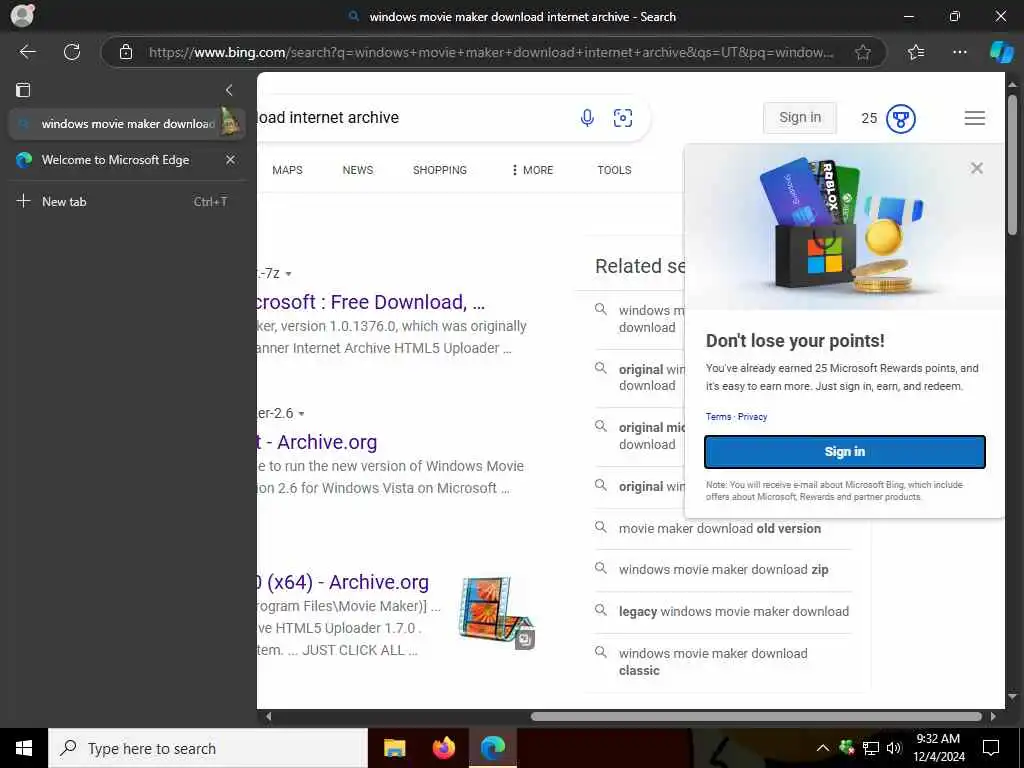Search by voice using microphone icon
The height and width of the screenshot is (768, 1024).
coord(587,118)
